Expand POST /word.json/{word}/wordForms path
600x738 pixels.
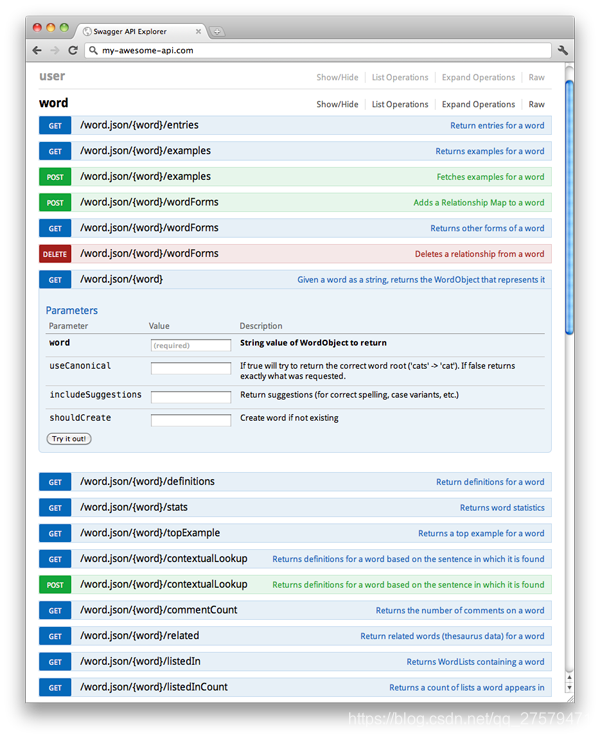[149, 202]
